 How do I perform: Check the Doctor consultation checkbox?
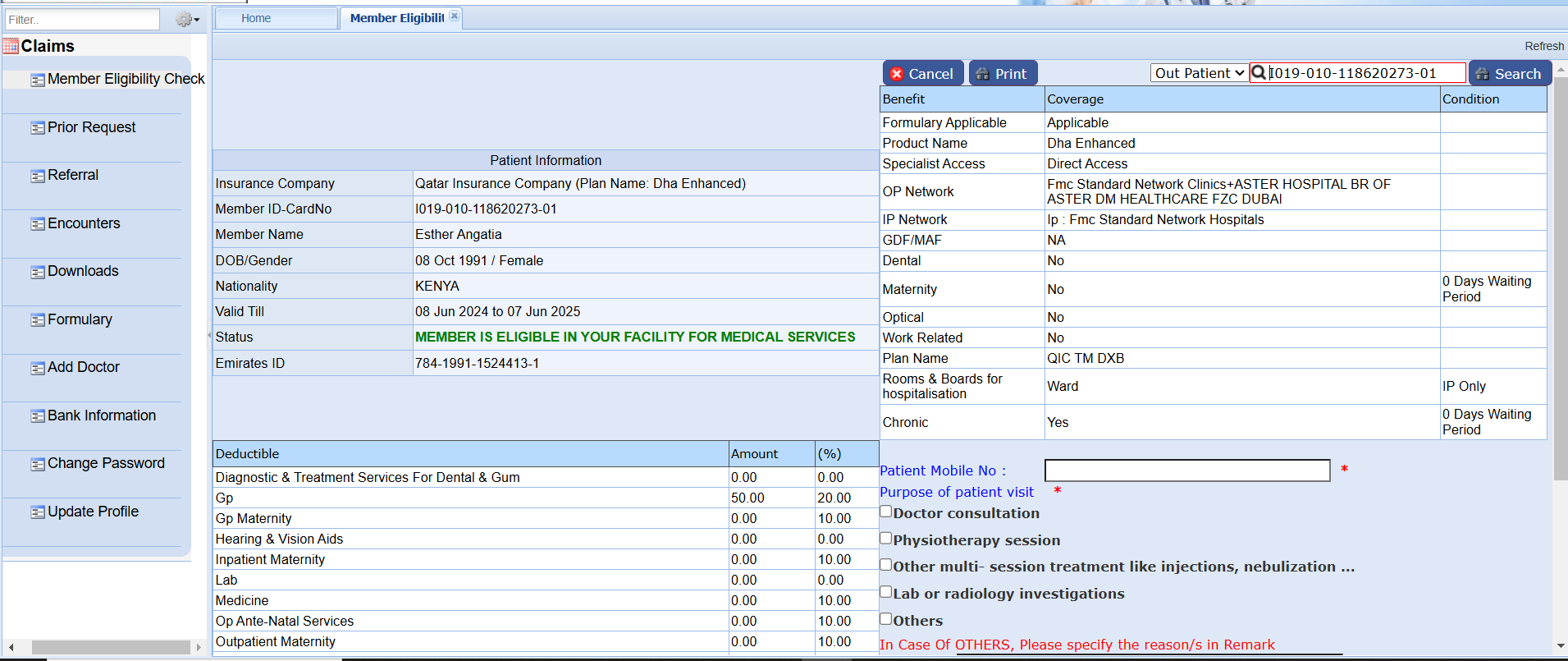[x=886, y=512]
